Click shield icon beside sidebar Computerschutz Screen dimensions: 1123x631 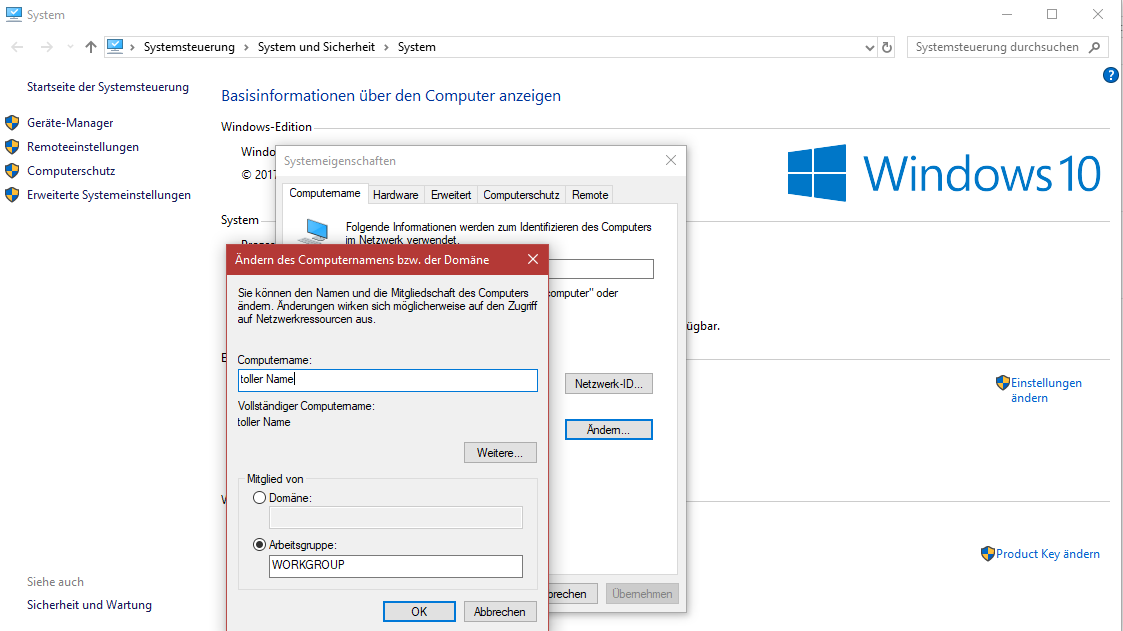[x=12, y=171]
